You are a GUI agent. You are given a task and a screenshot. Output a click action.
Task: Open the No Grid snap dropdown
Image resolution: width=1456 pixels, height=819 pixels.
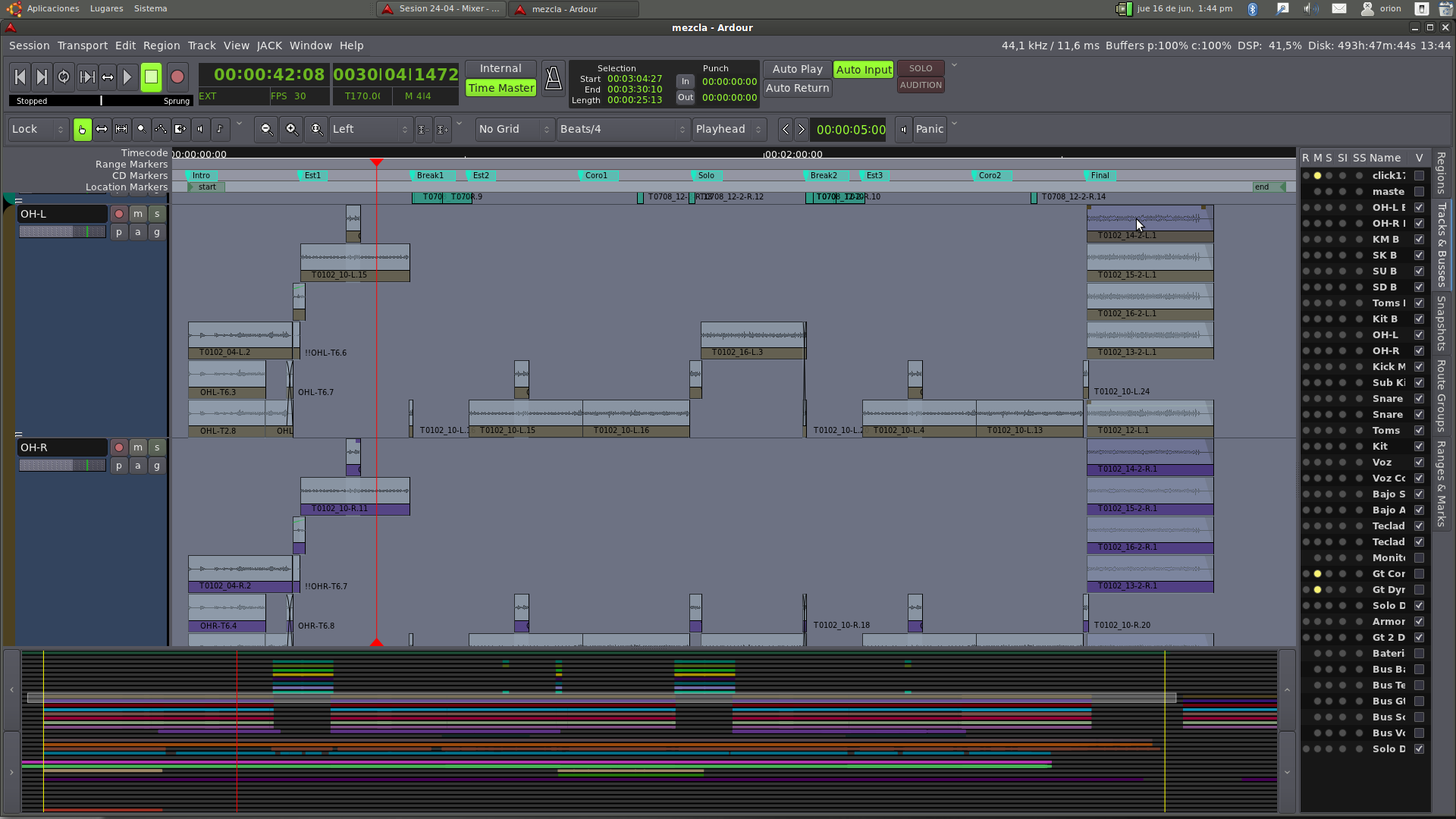513,129
